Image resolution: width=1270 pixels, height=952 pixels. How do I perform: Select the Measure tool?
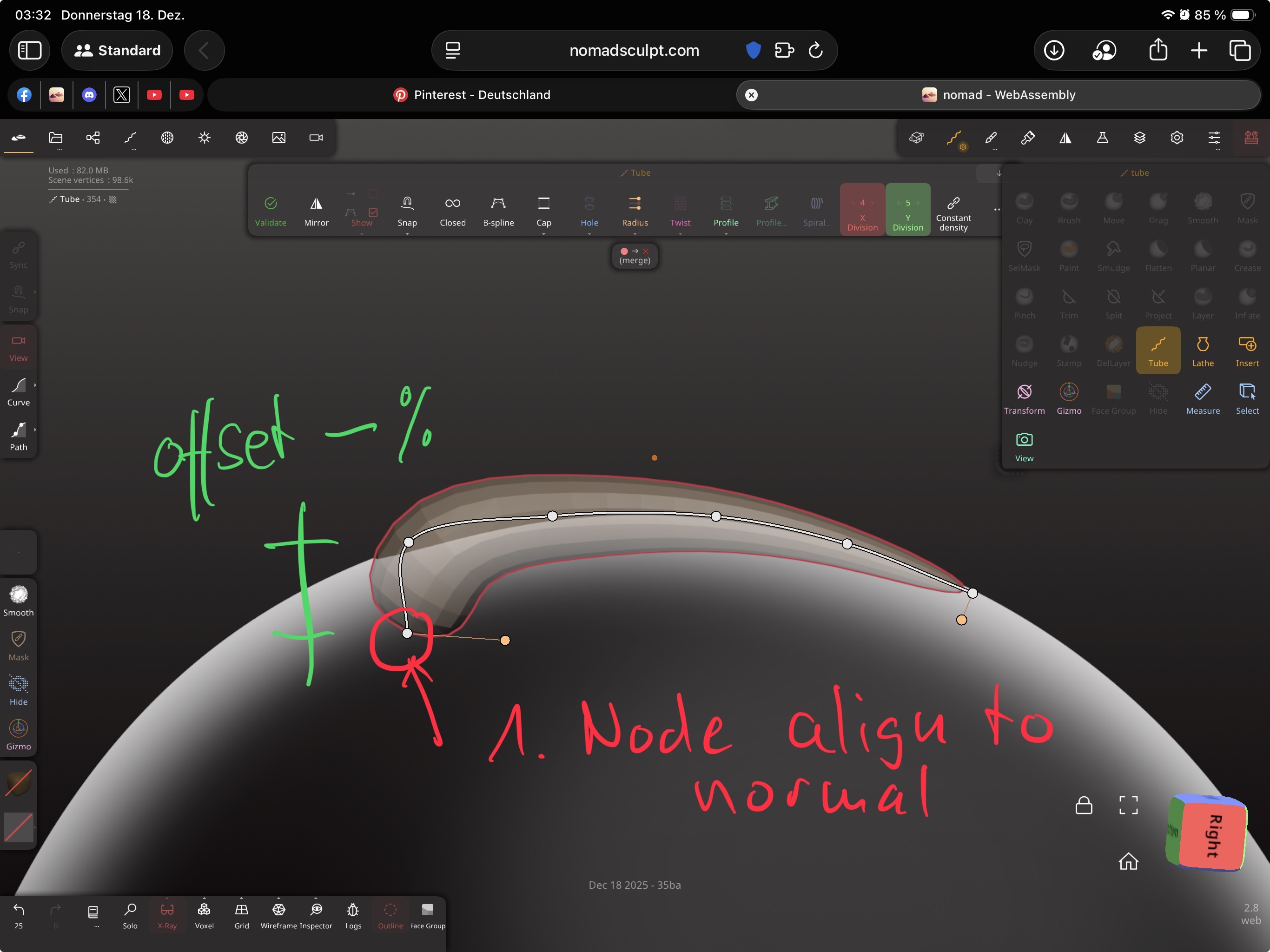(x=1202, y=398)
